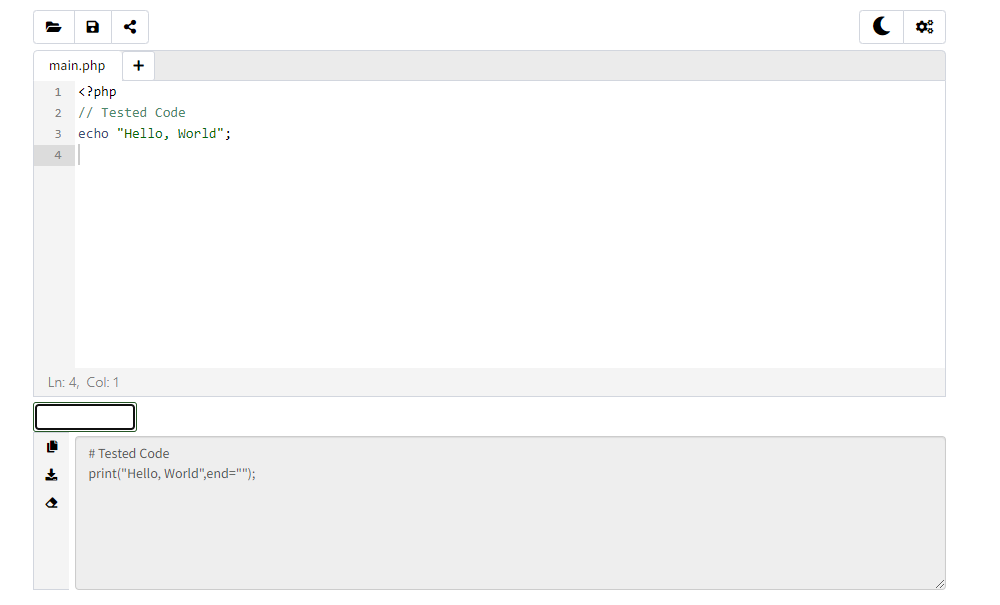Place cursor on the echo "Hello, World" line
The image size is (1000, 605).
pos(154,134)
